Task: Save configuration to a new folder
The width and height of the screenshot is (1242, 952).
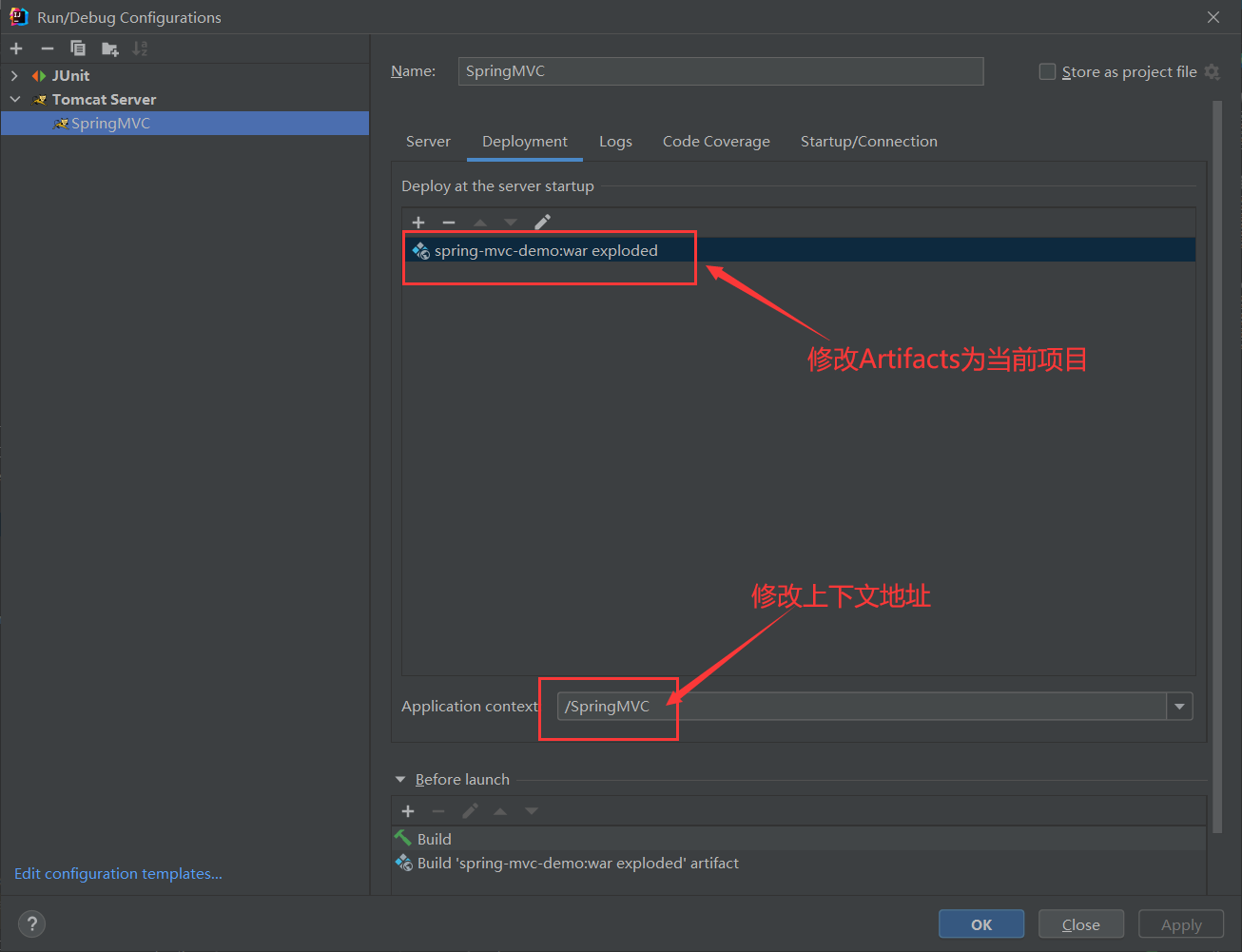Action: [x=110, y=49]
